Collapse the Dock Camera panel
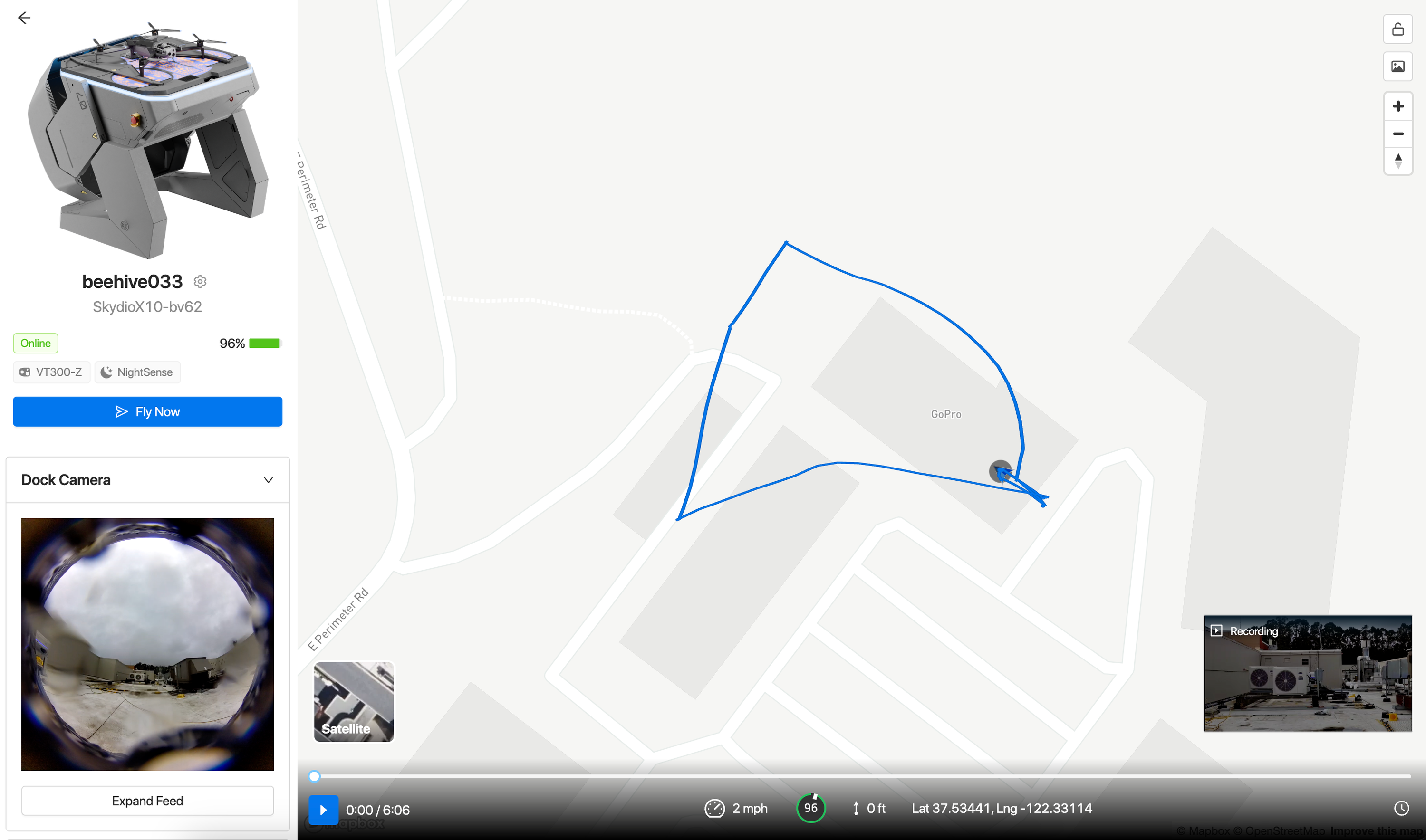Image resolution: width=1426 pixels, height=840 pixels. tap(268, 480)
